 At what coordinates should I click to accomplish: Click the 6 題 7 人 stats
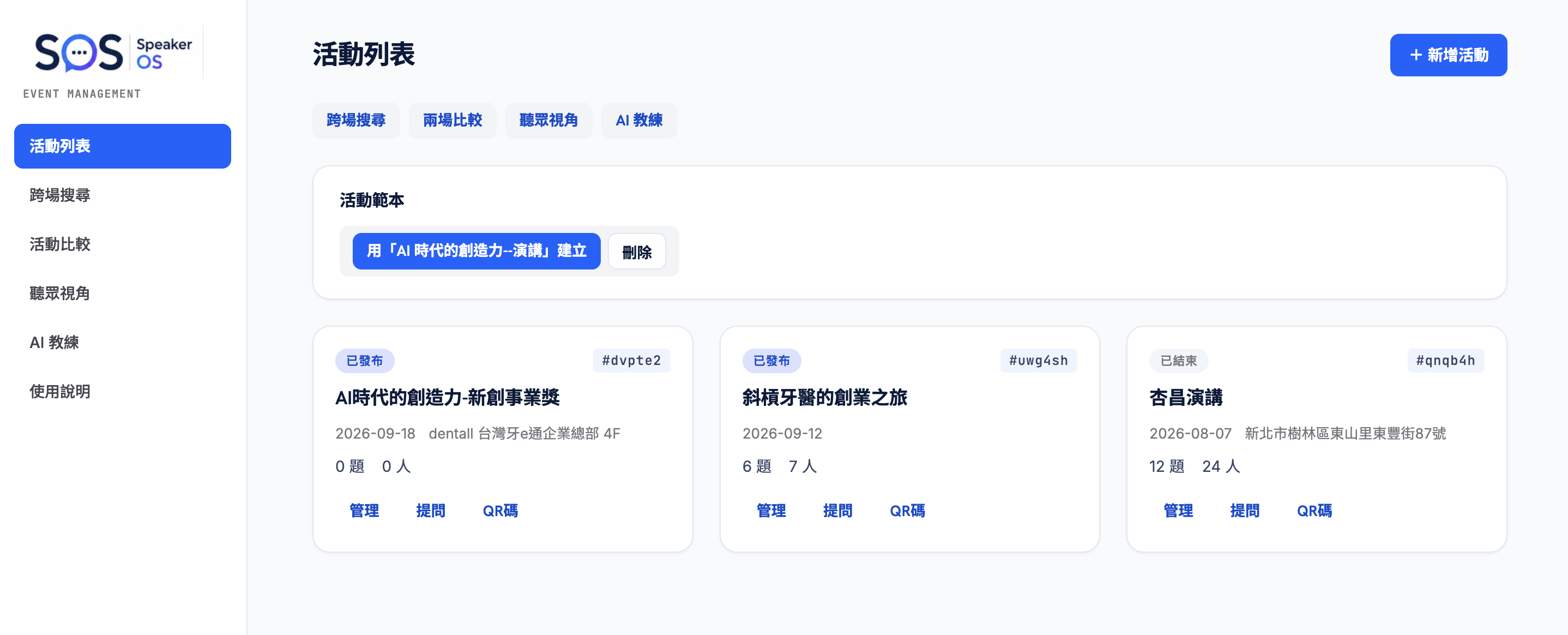pyautogui.click(x=780, y=466)
